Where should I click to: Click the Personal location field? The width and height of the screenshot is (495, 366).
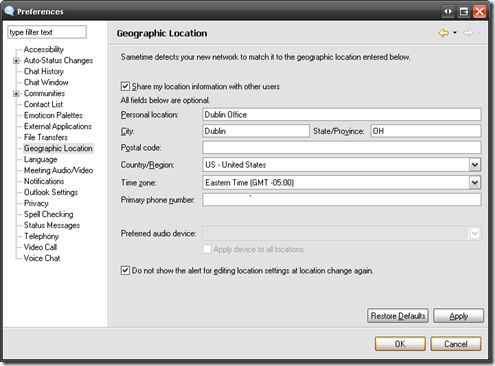[x=342, y=114]
